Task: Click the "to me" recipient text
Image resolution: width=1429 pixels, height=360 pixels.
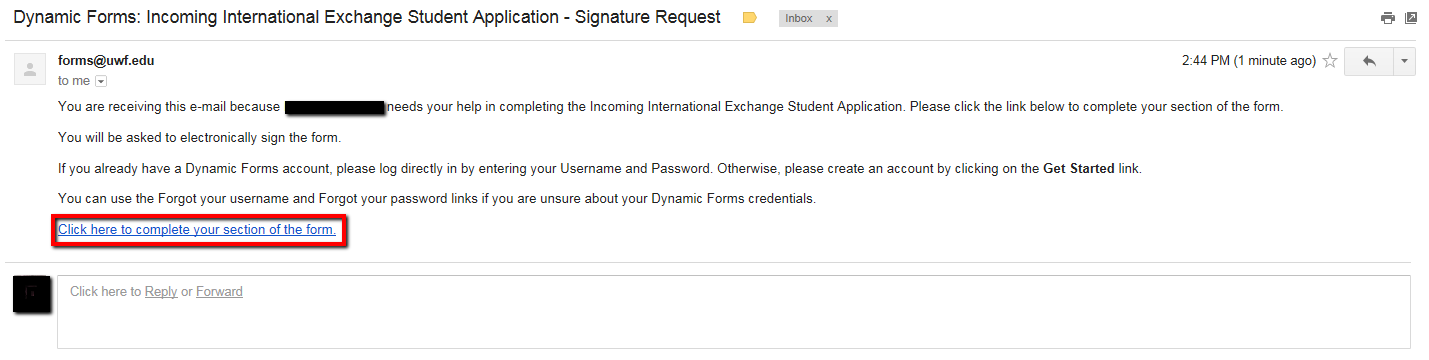Action: (74, 81)
